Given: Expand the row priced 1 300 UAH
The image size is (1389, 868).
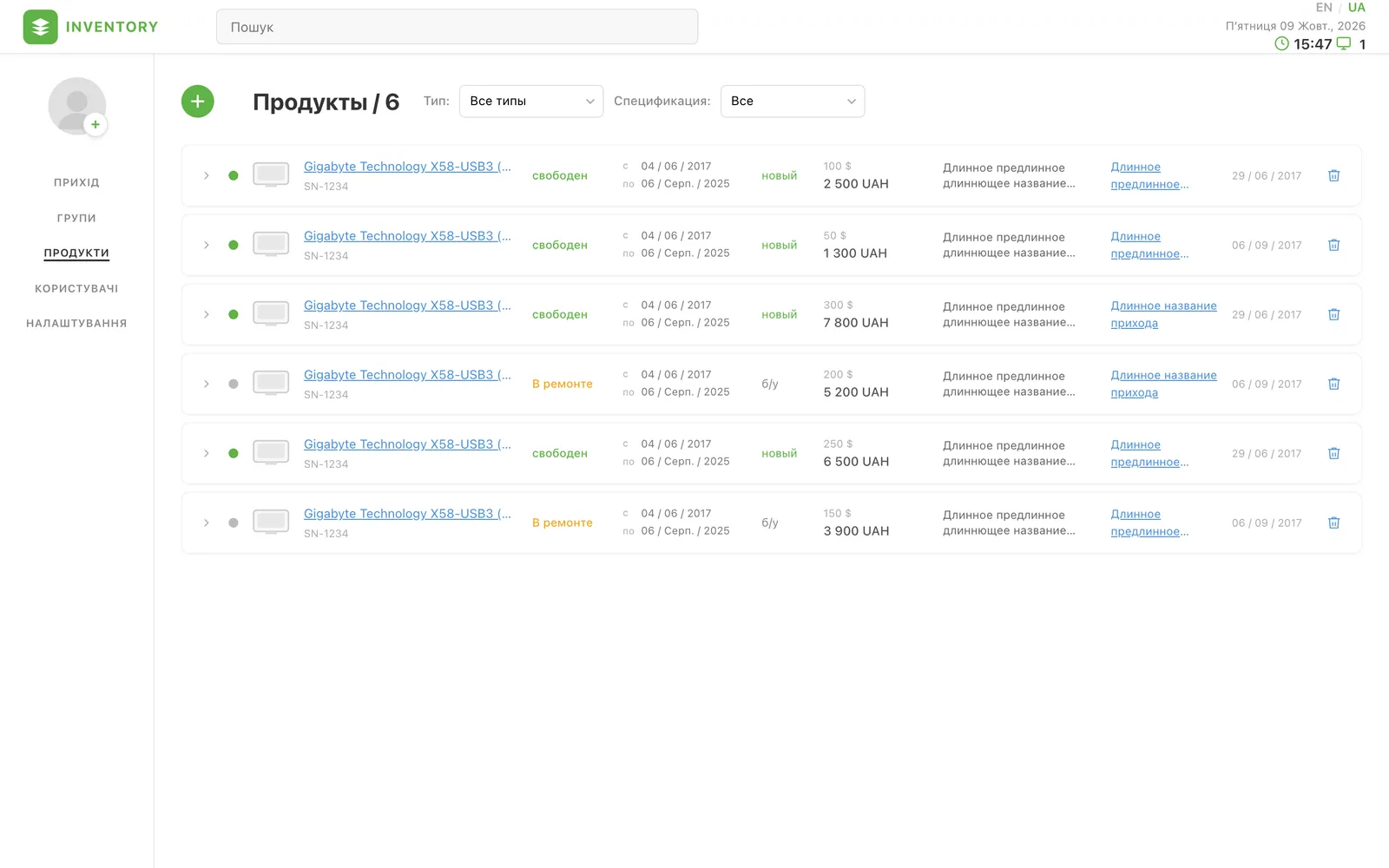Looking at the screenshot, I should 207,245.
